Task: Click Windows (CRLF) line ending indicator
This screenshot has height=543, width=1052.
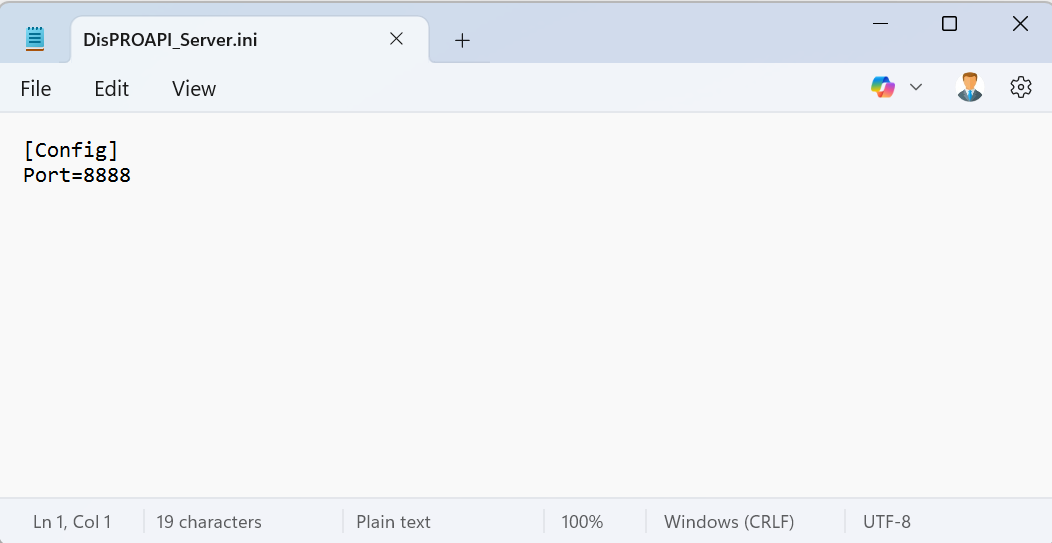Action: click(728, 522)
